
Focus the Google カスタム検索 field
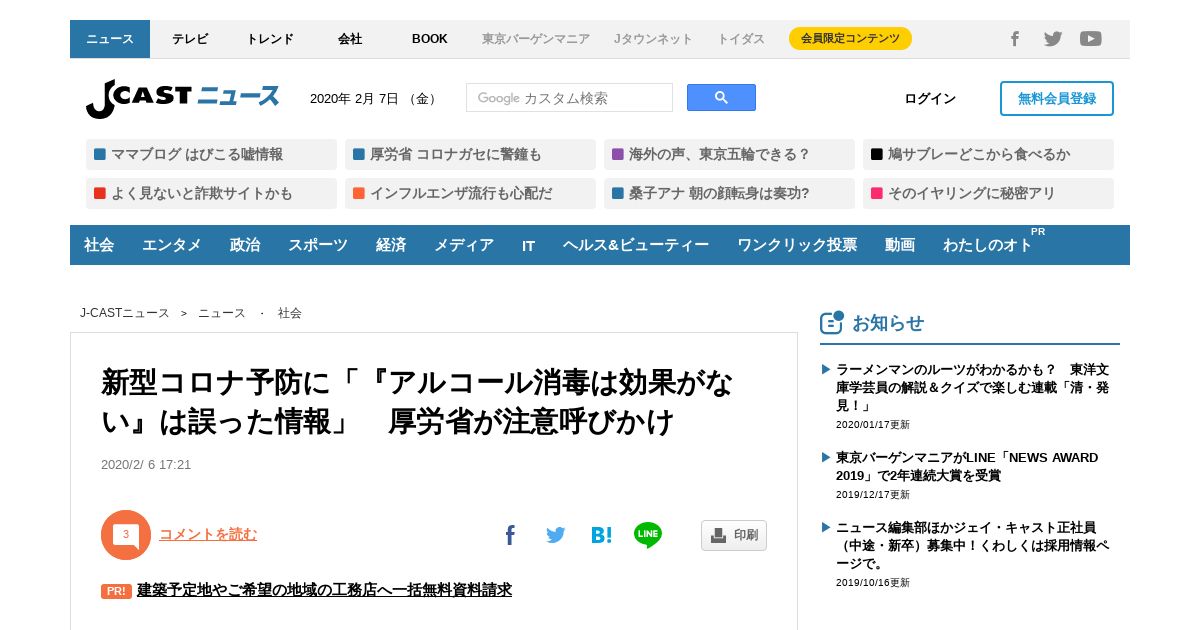569,98
